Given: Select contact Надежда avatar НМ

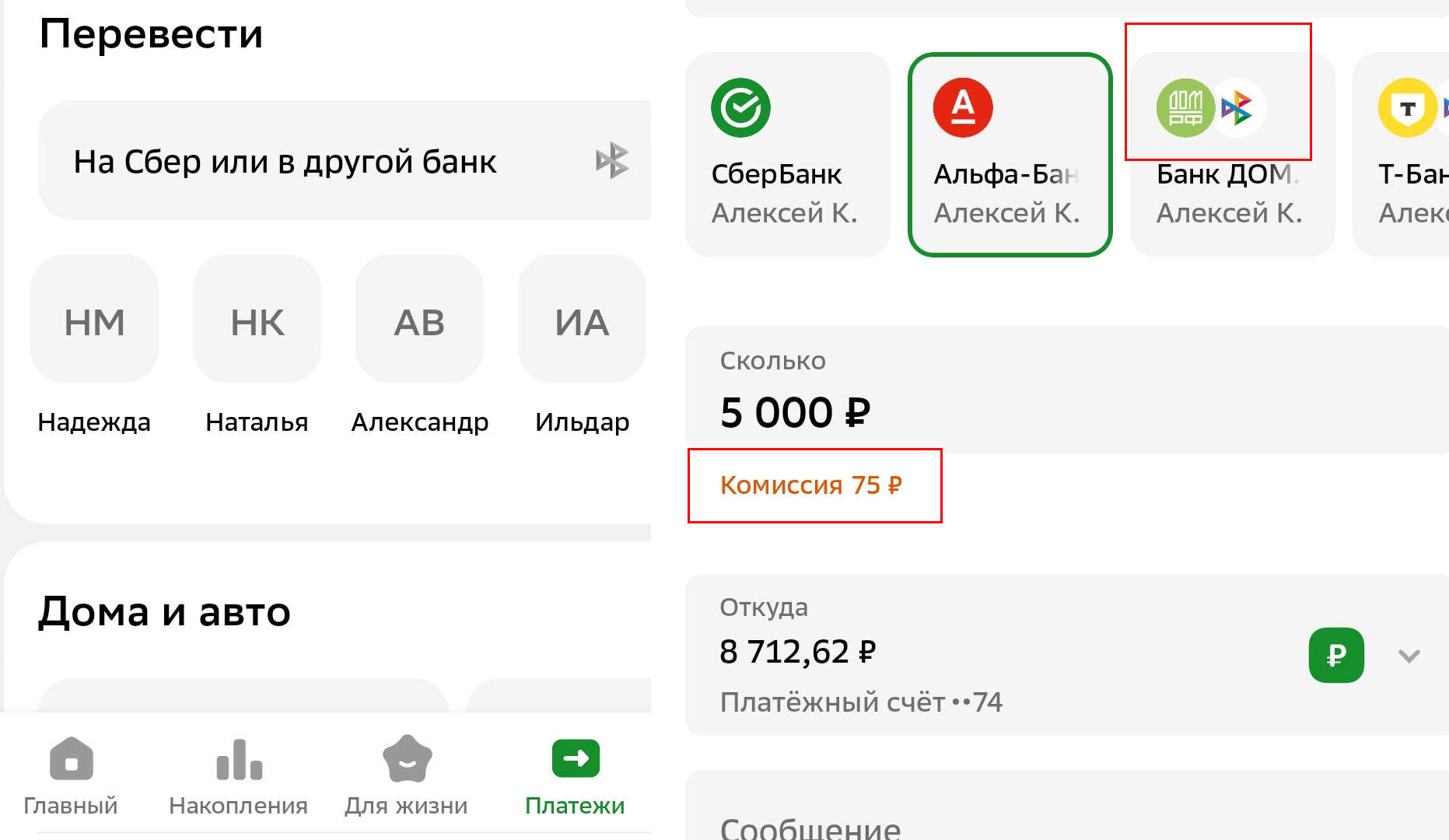Looking at the screenshot, I should 94,320.
